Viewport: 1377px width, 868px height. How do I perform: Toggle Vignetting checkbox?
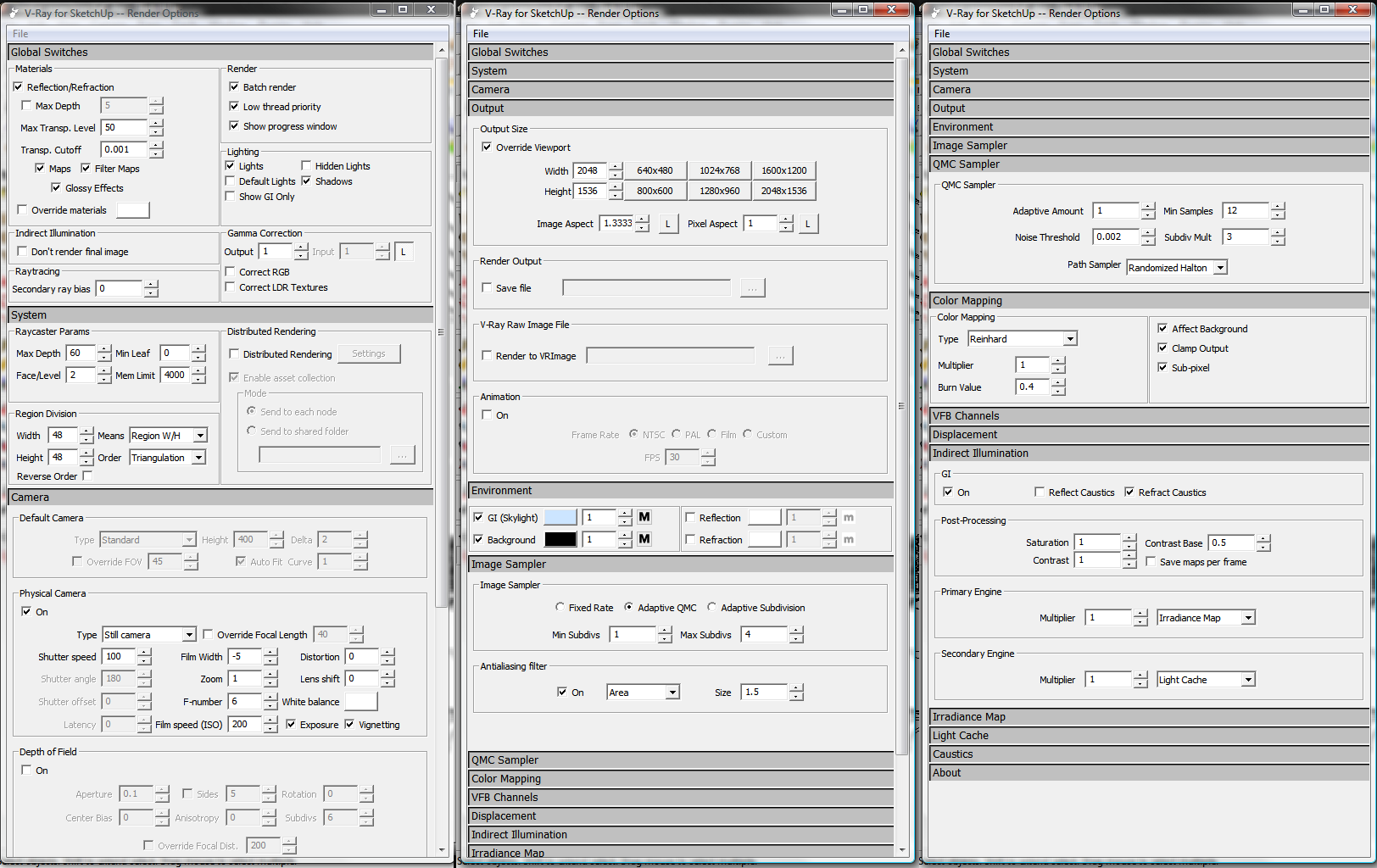[349, 724]
